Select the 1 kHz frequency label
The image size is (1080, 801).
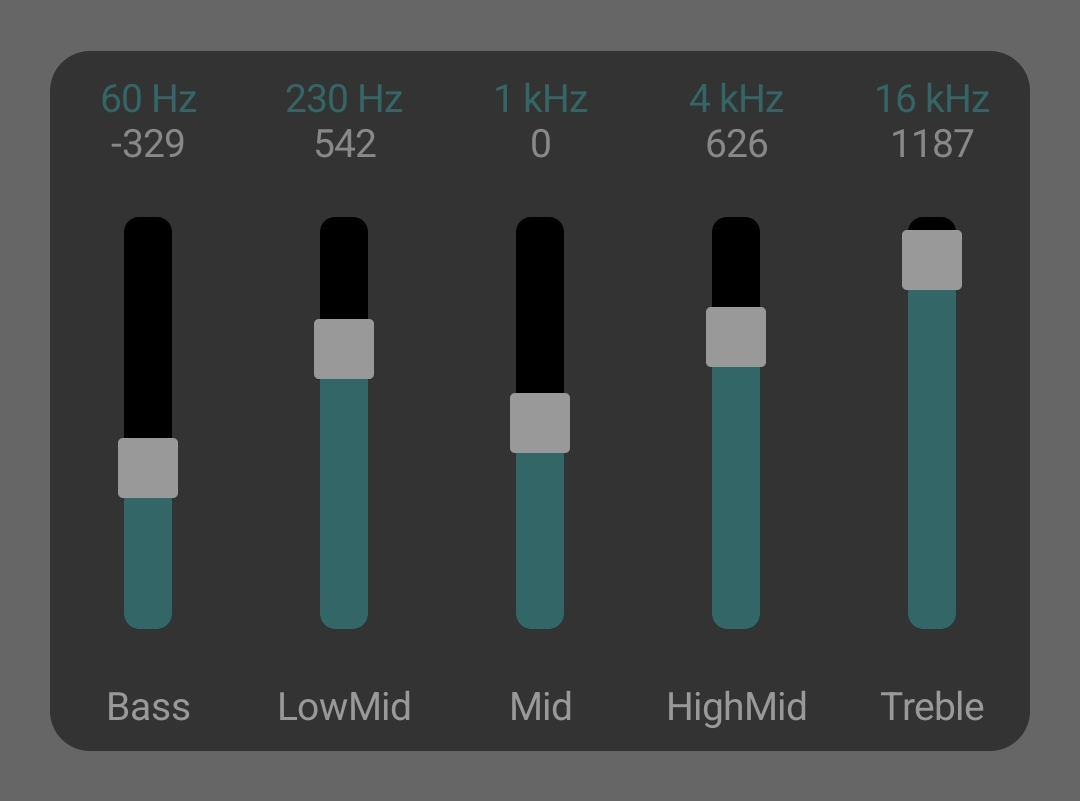(x=540, y=98)
